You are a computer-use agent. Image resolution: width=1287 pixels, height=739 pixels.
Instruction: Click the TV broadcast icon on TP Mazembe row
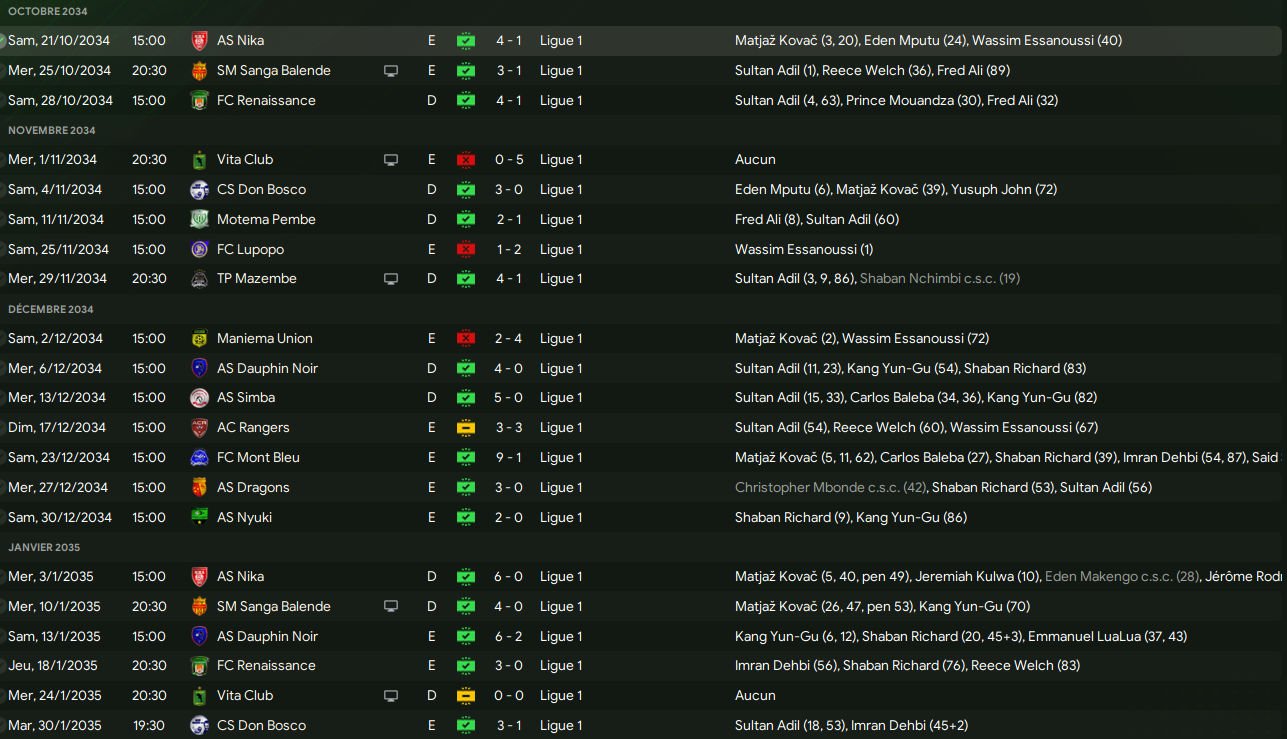point(391,279)
